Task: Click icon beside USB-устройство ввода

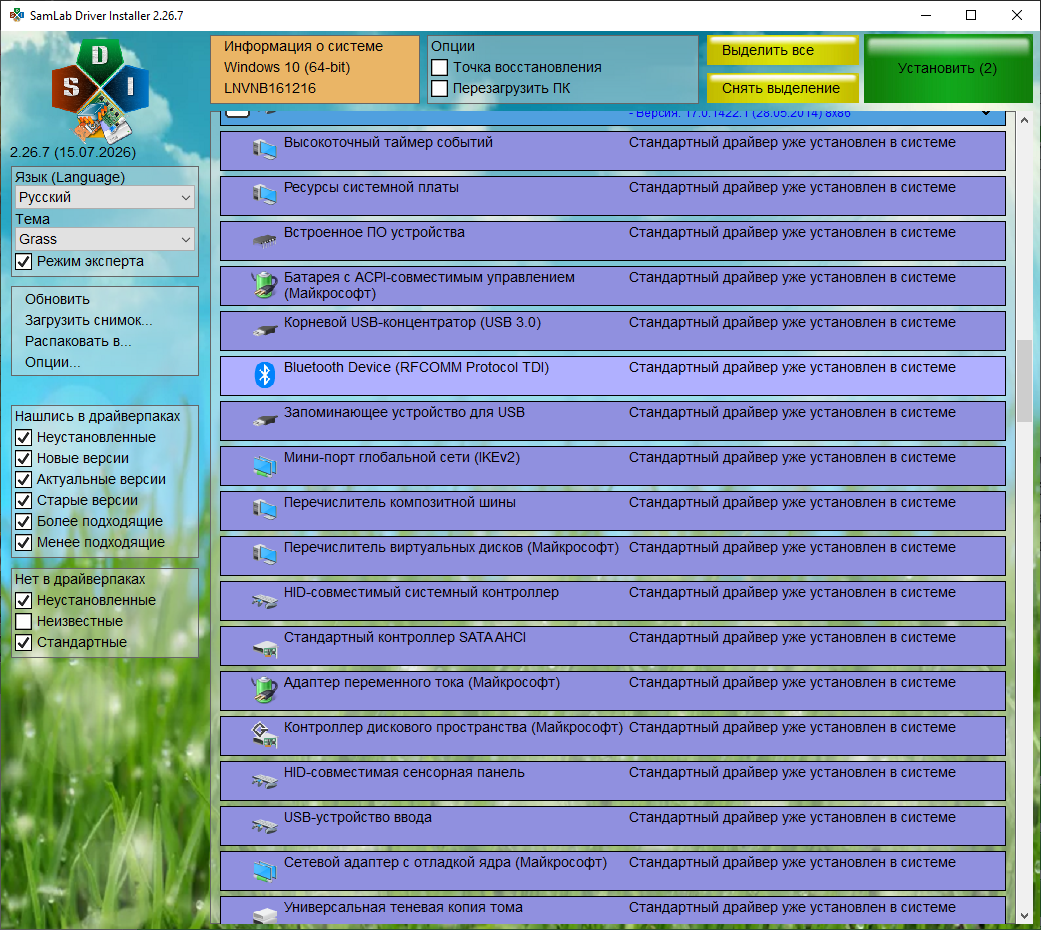Action: (x=264, y=825)
